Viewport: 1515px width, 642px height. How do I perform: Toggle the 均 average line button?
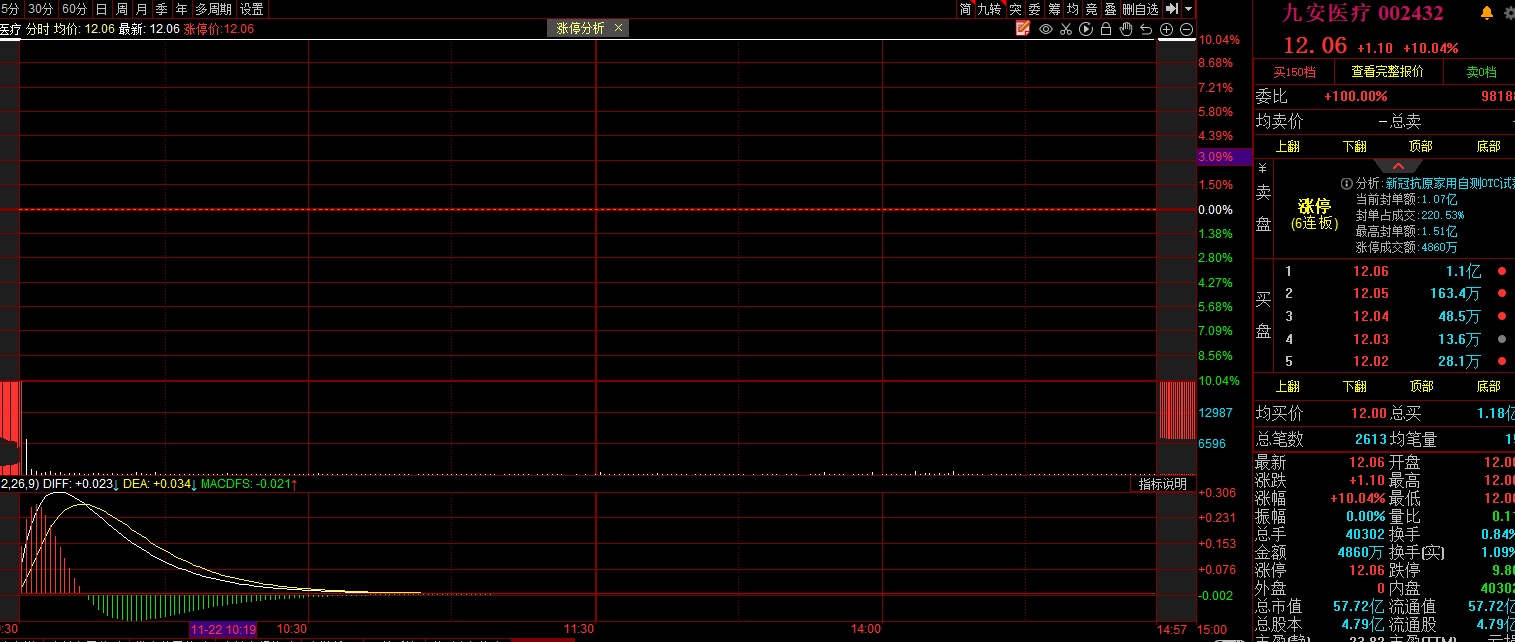(x=1072, y=9)
